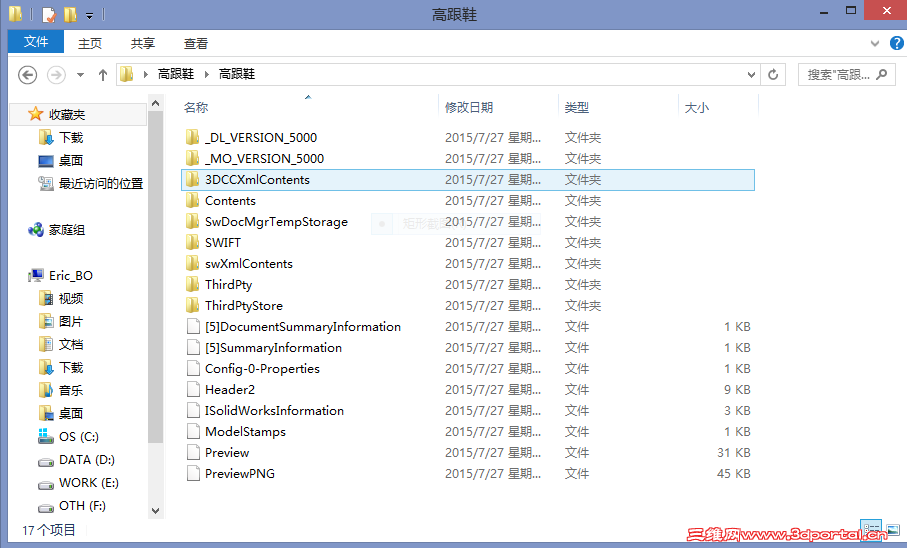Select the 3DCCXmlContents folder
Viewport: 907px width, 548px height.
[x=467, y=179]
